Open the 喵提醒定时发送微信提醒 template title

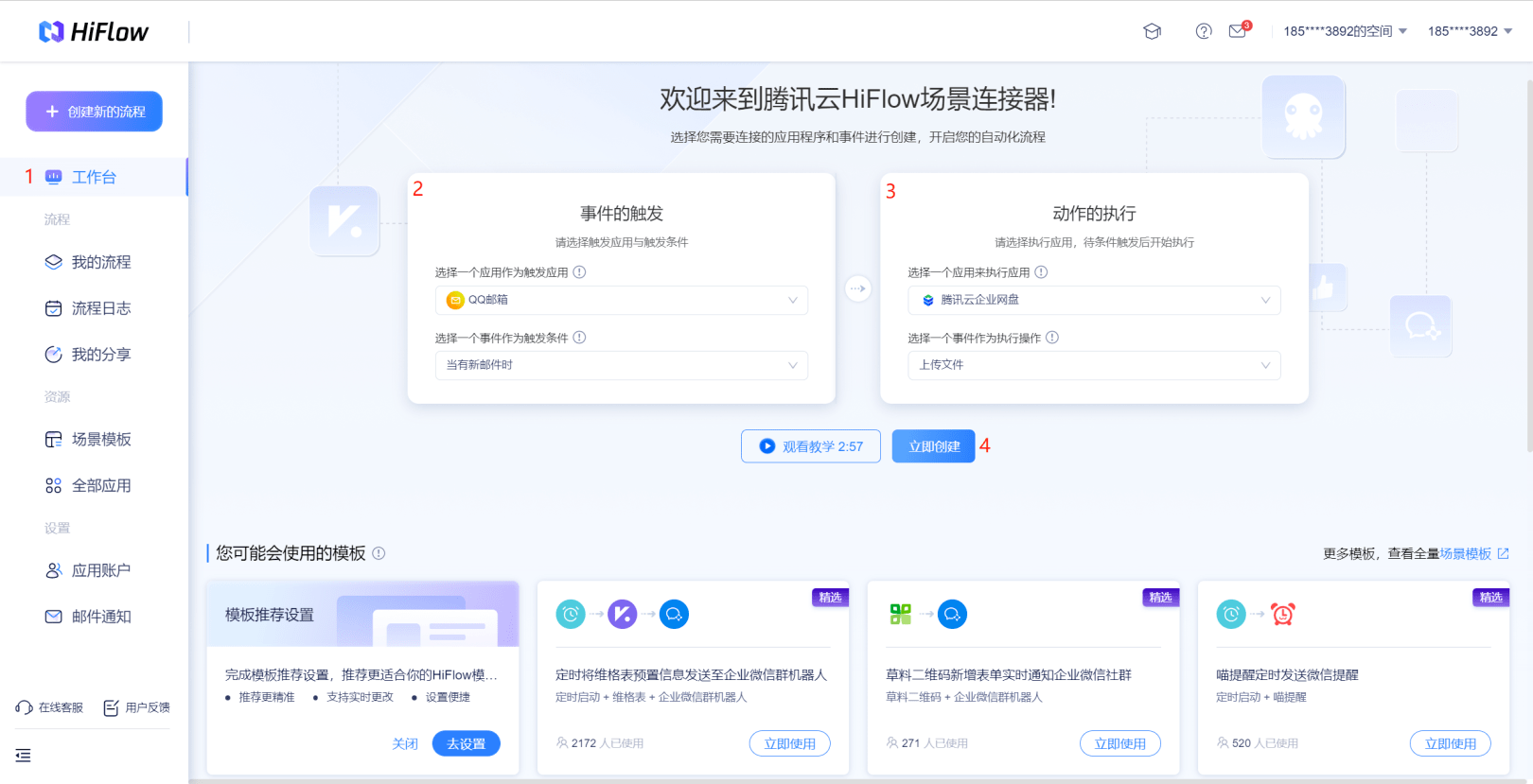1287,675
